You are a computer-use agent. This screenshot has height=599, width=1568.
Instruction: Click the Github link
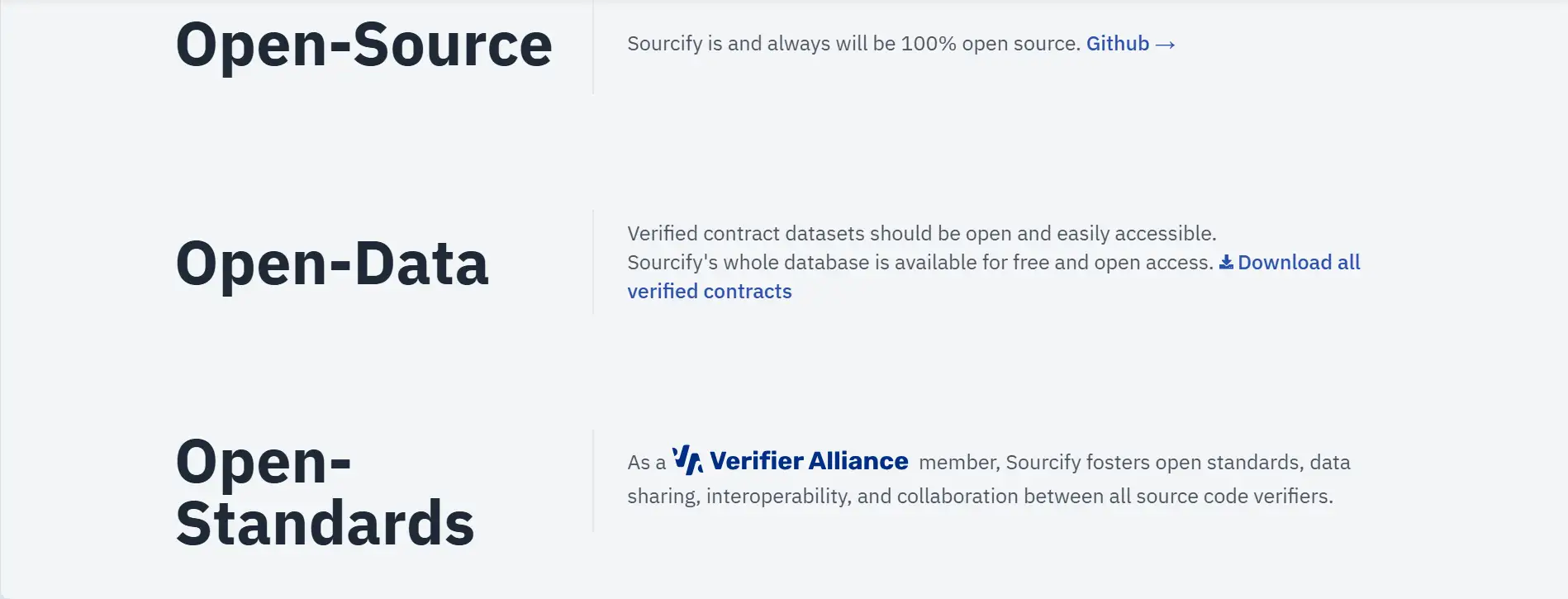pos(1117,44)
